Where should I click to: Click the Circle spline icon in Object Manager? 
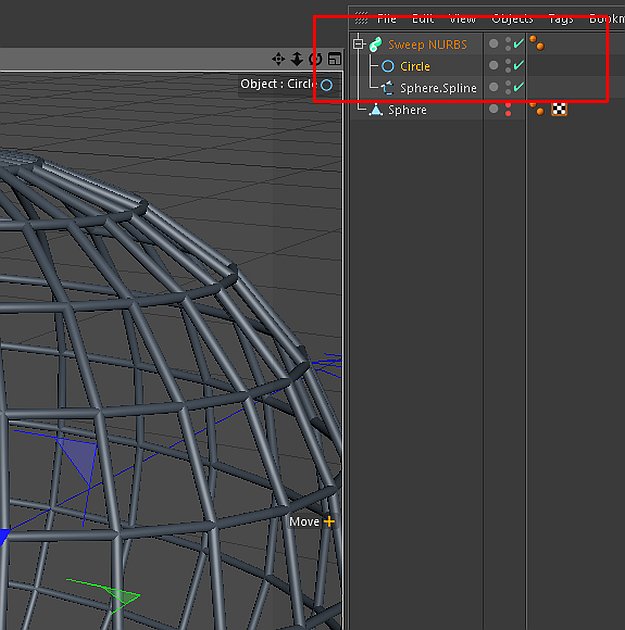tap(388, 66)
